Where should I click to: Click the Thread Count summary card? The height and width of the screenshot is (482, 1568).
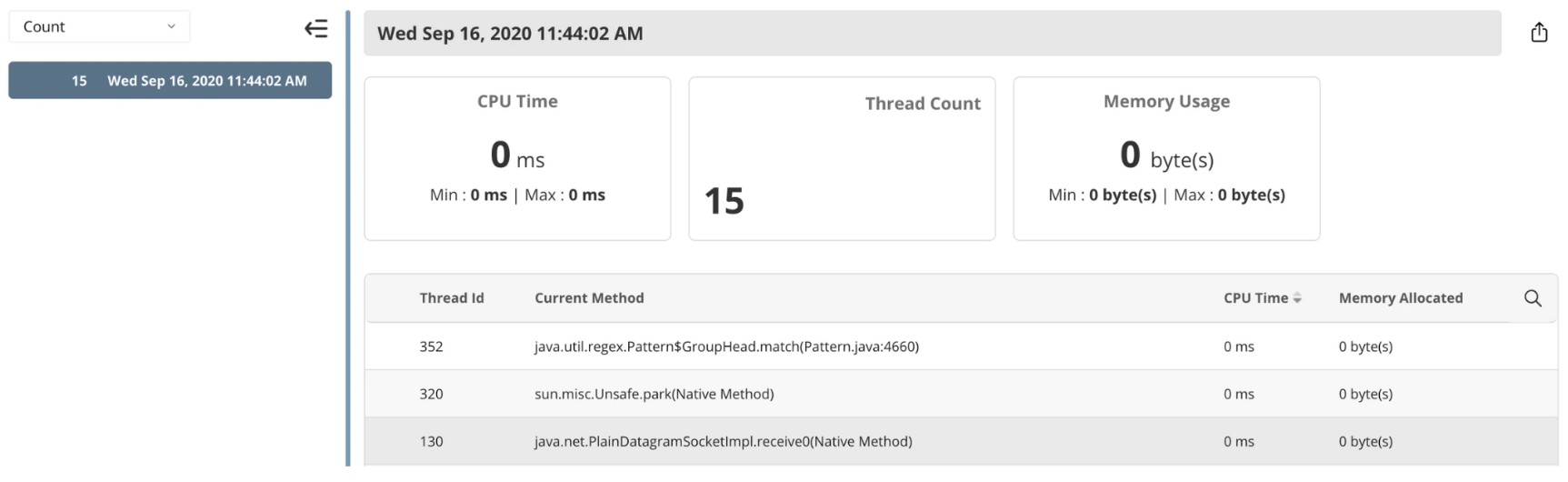click(x=842, y=158)
